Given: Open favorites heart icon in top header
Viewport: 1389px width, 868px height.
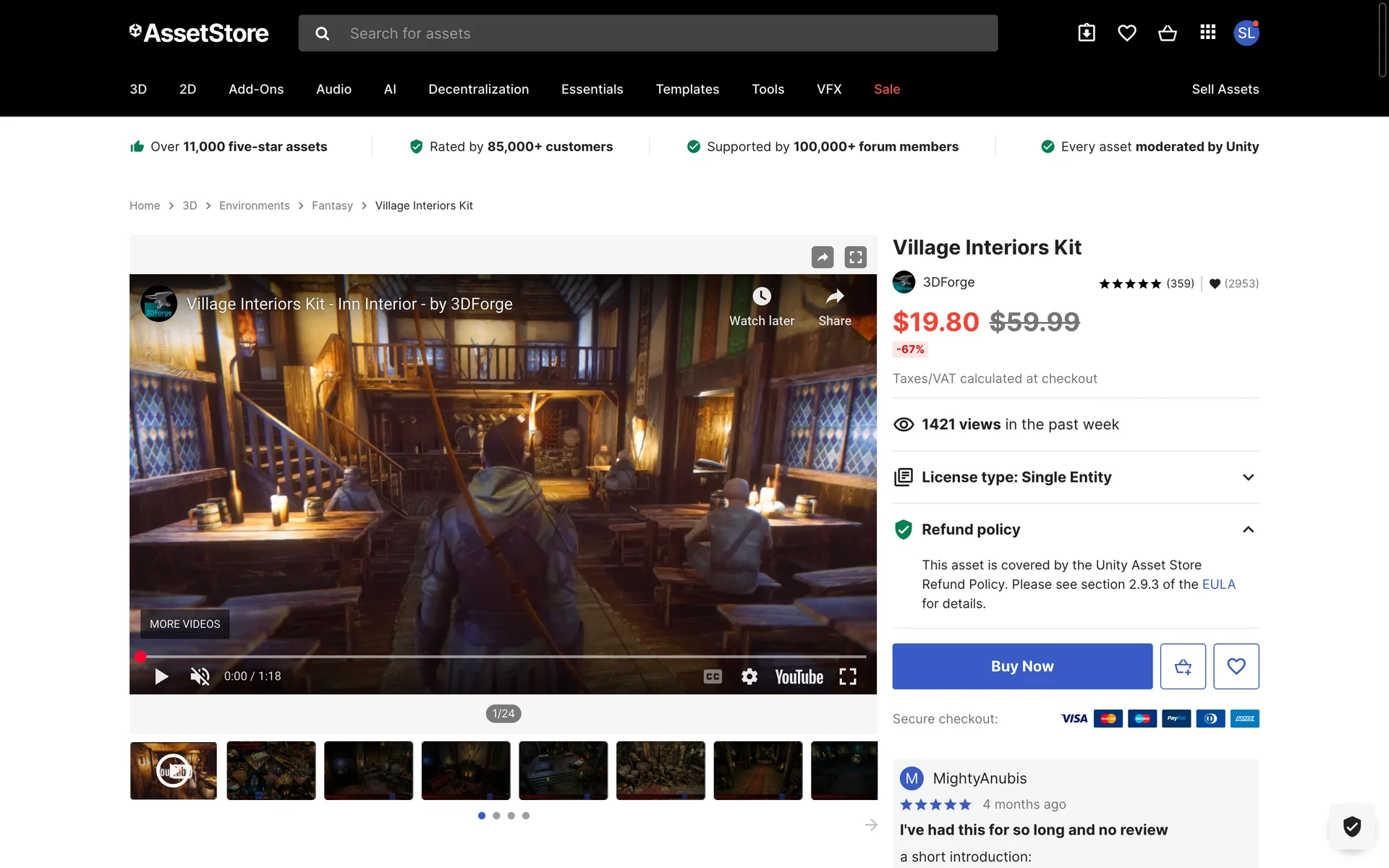Looking at the screenshot, I should [1126, 33].
